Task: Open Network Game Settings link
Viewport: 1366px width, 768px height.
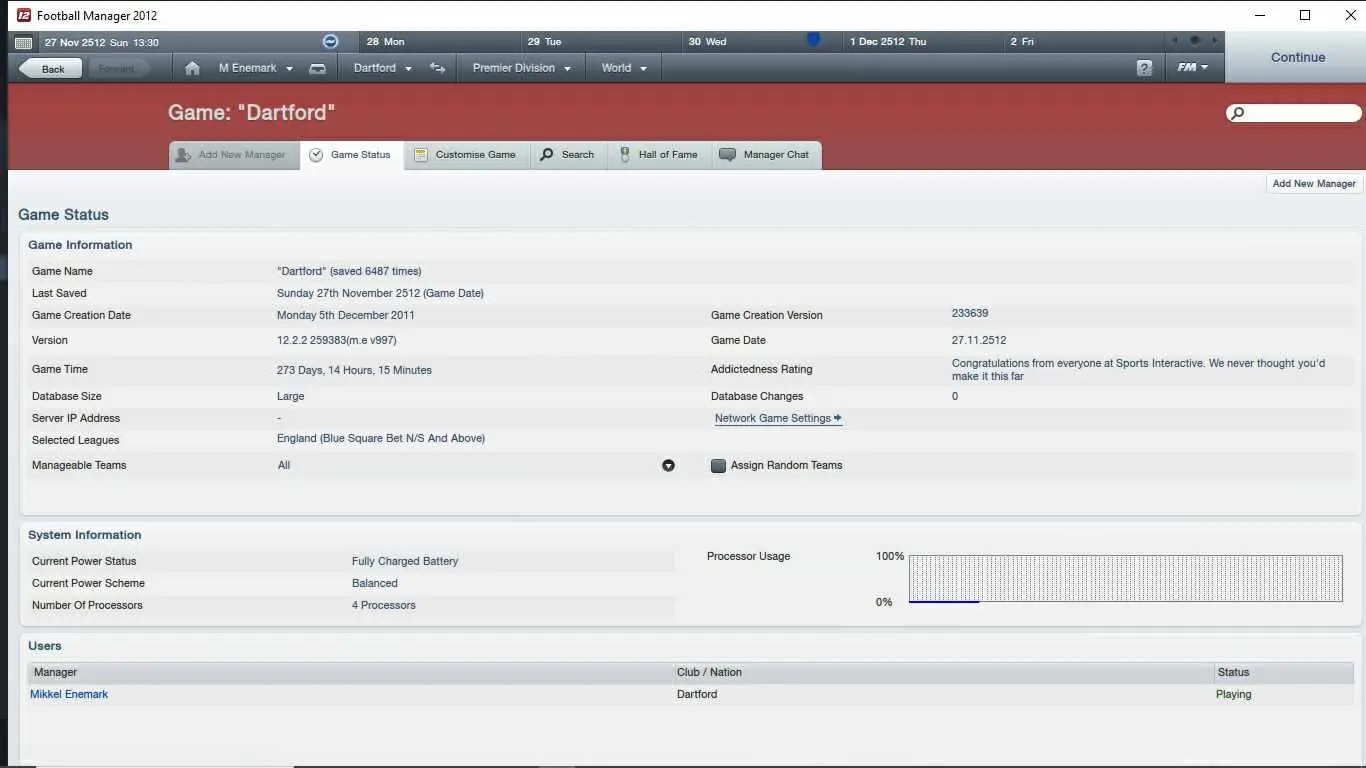Action: 778,418
